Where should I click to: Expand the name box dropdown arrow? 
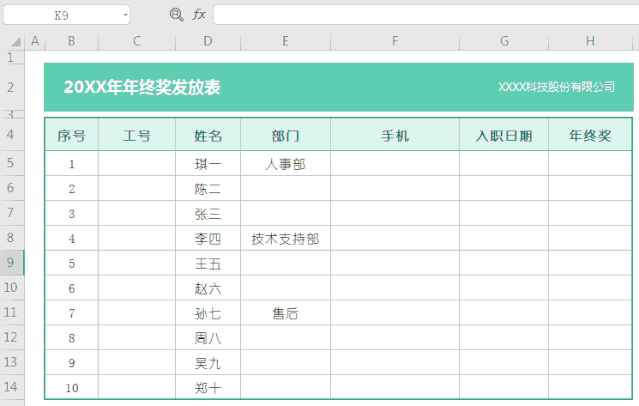[x=125, y=15]
